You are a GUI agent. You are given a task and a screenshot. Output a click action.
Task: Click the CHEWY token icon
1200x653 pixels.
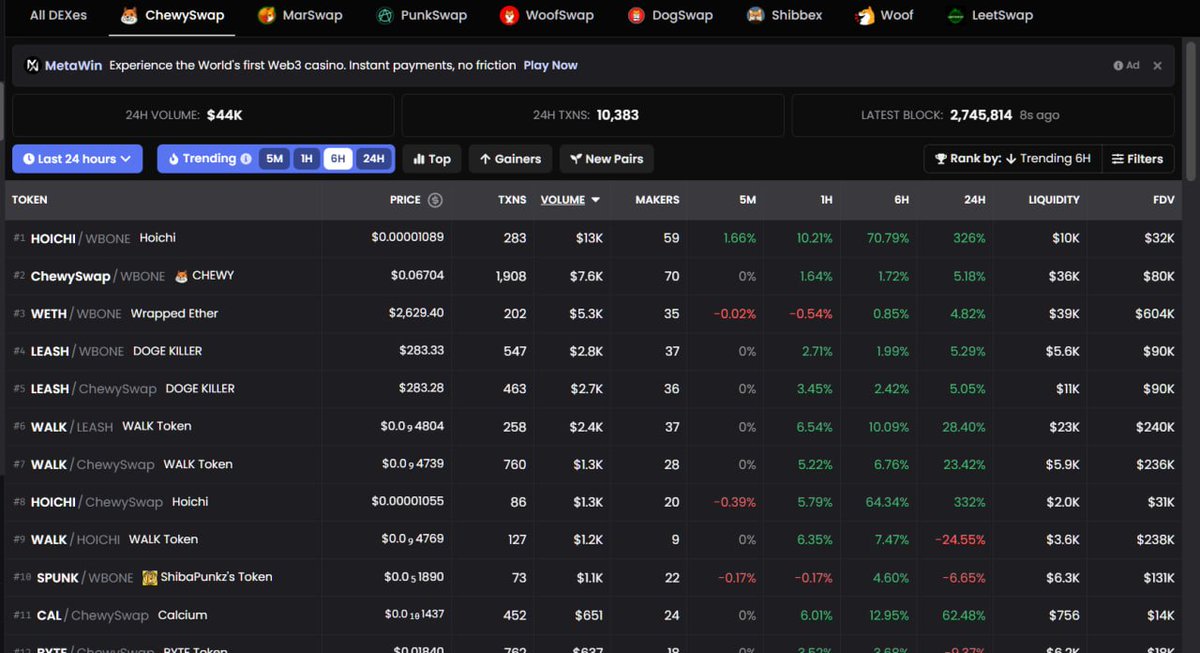coord(181,276)
